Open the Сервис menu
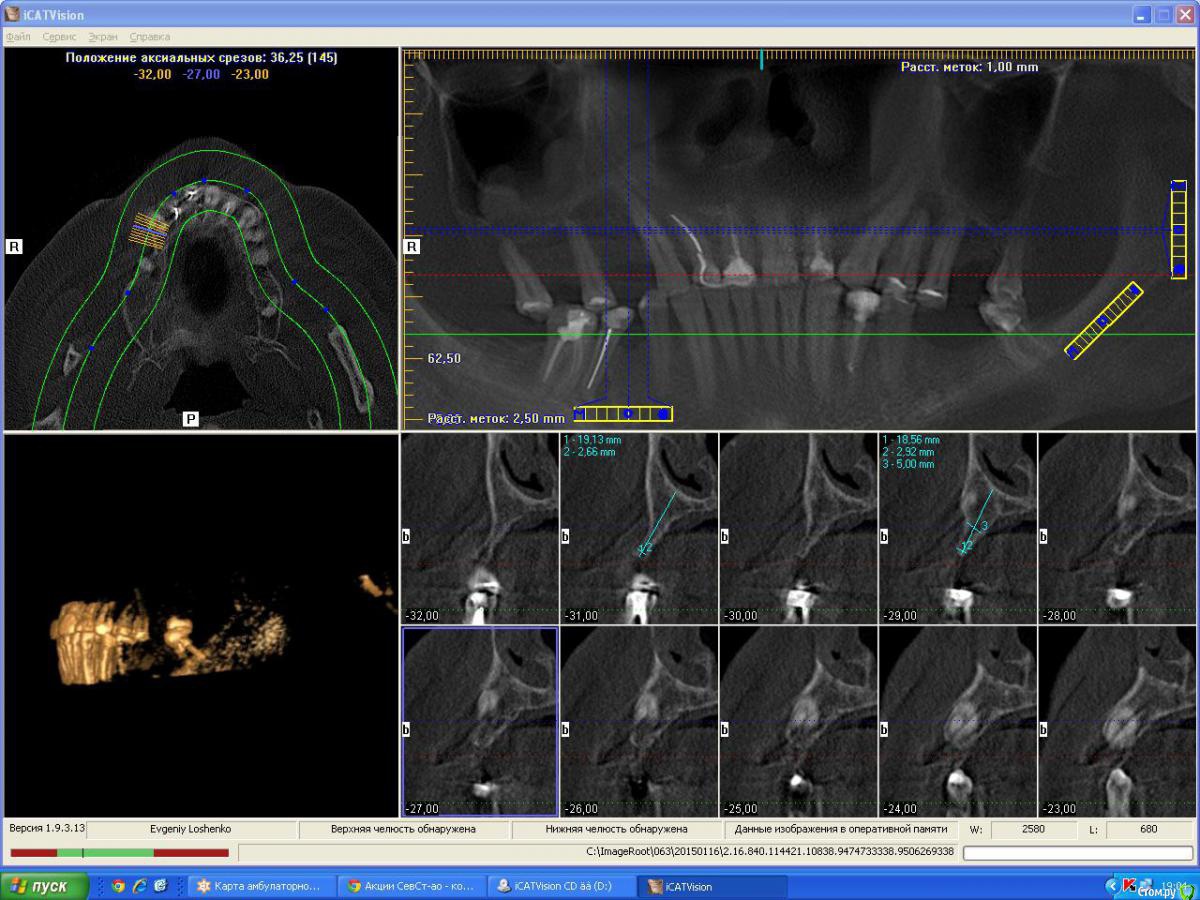 click(59, 37)
